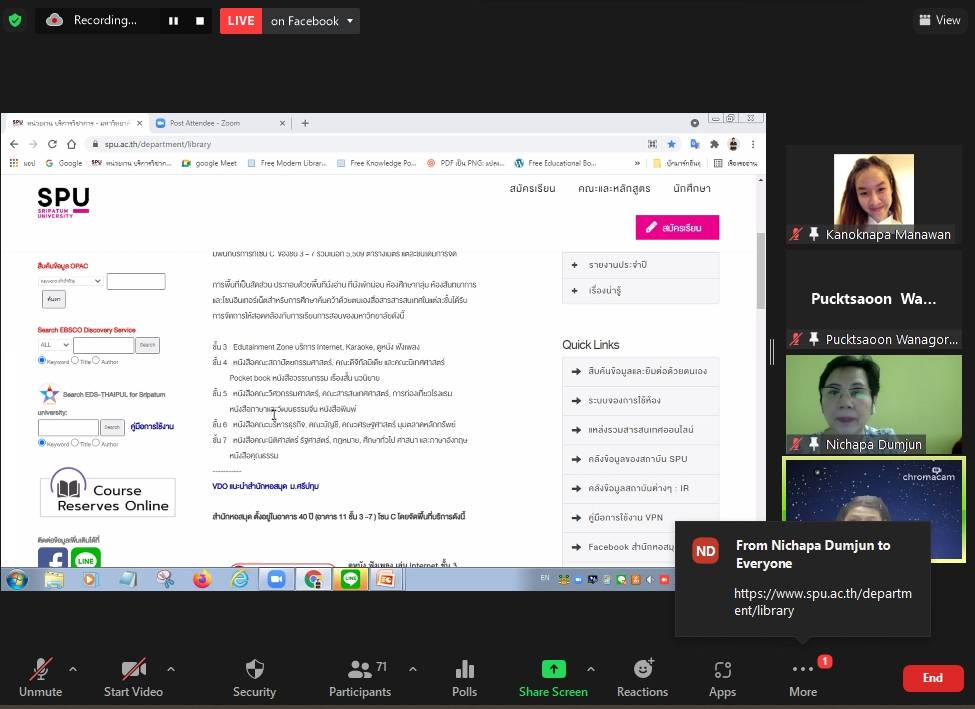The height and width of the screenshot is (709, 975).
Task: Select the Nichapa Dumjun video tile
Action: pyautogui.click(x=874, y=404)
